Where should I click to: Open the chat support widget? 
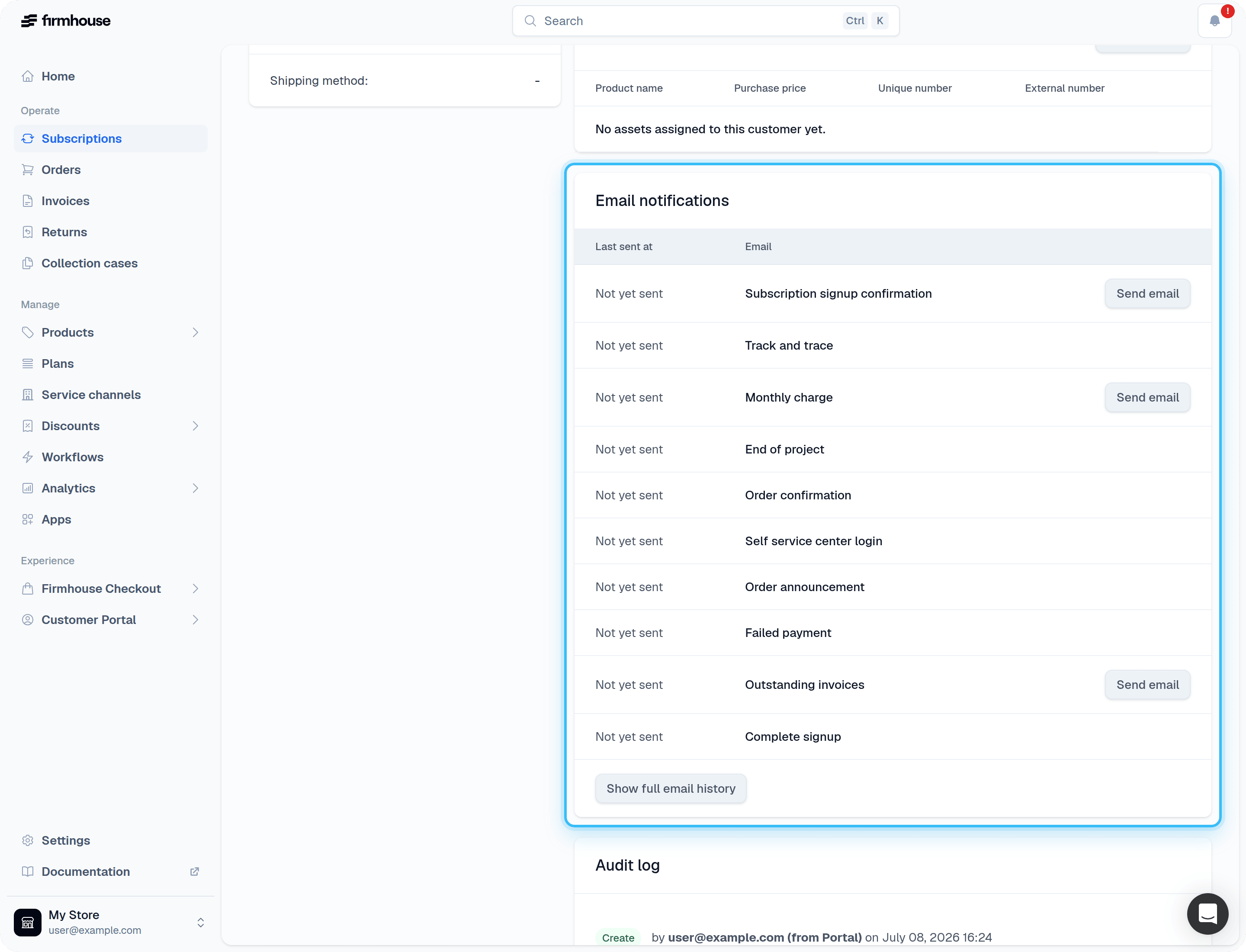click(x=1207, y=913)
